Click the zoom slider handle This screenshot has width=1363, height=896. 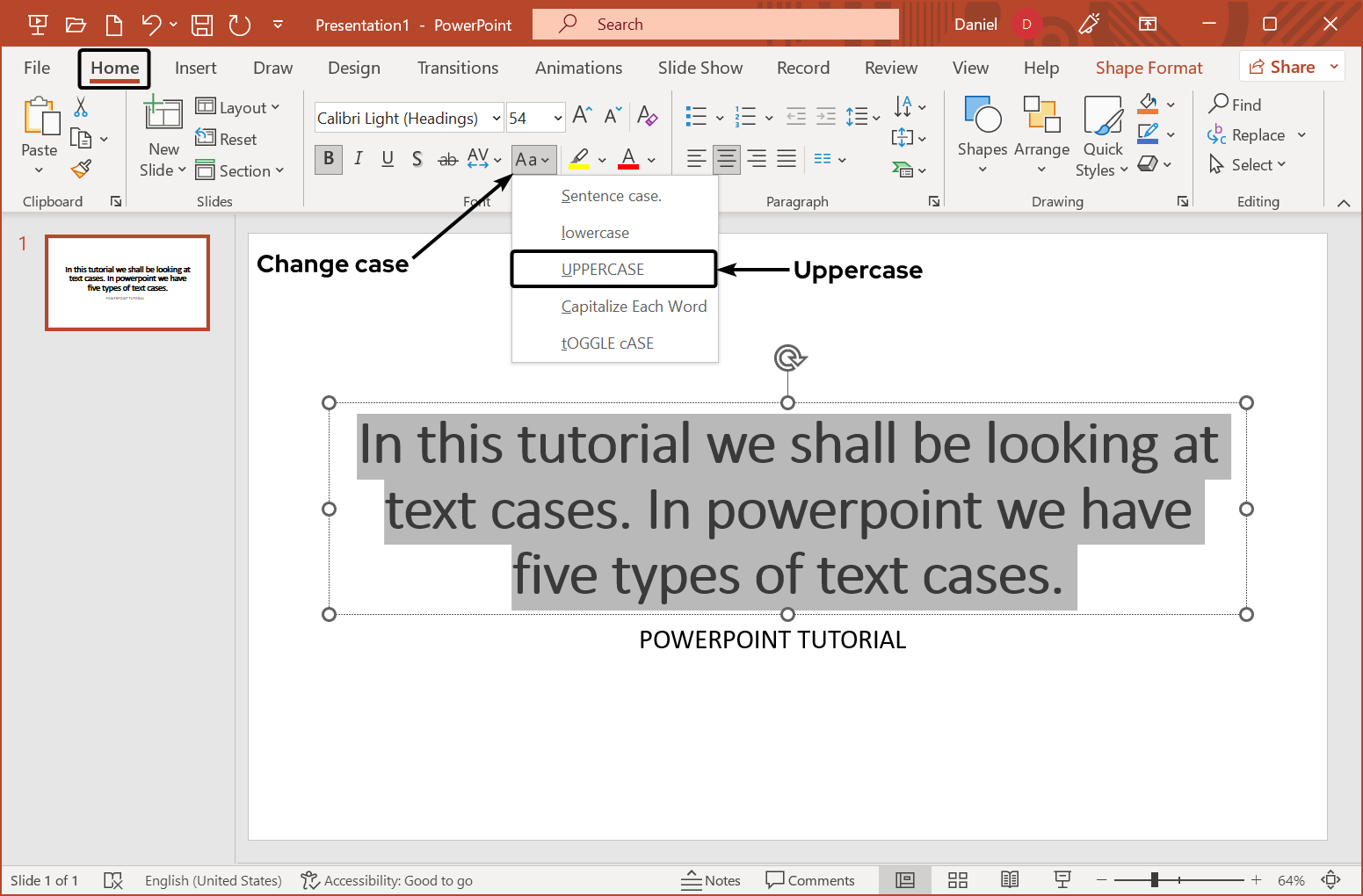[1155, 880]
